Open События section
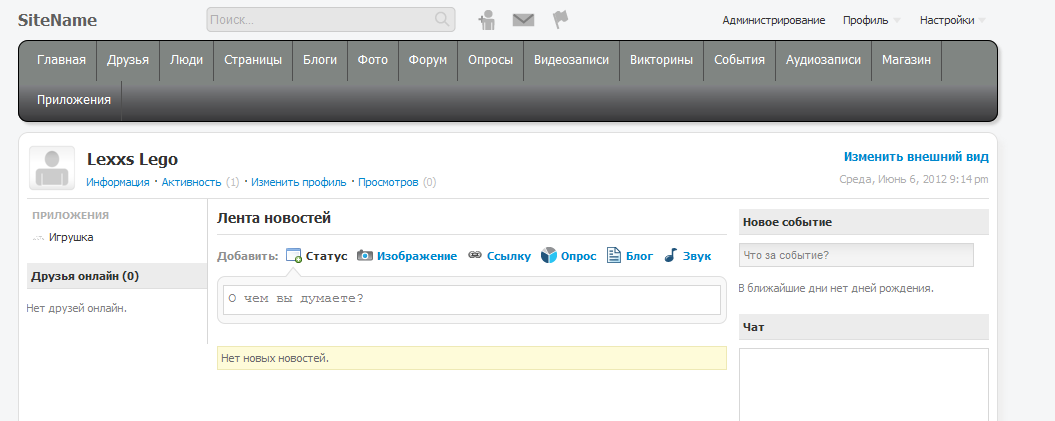 [x=739, y=60]
